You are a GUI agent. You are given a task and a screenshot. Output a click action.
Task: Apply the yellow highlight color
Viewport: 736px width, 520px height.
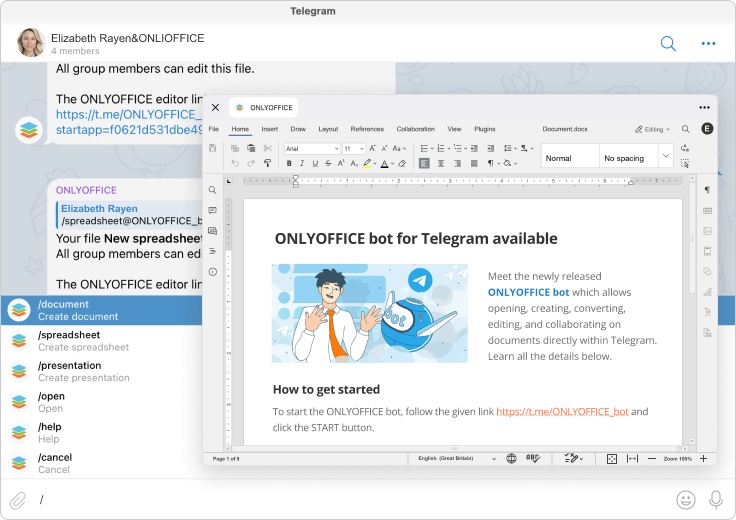click(x=367, y=163)
